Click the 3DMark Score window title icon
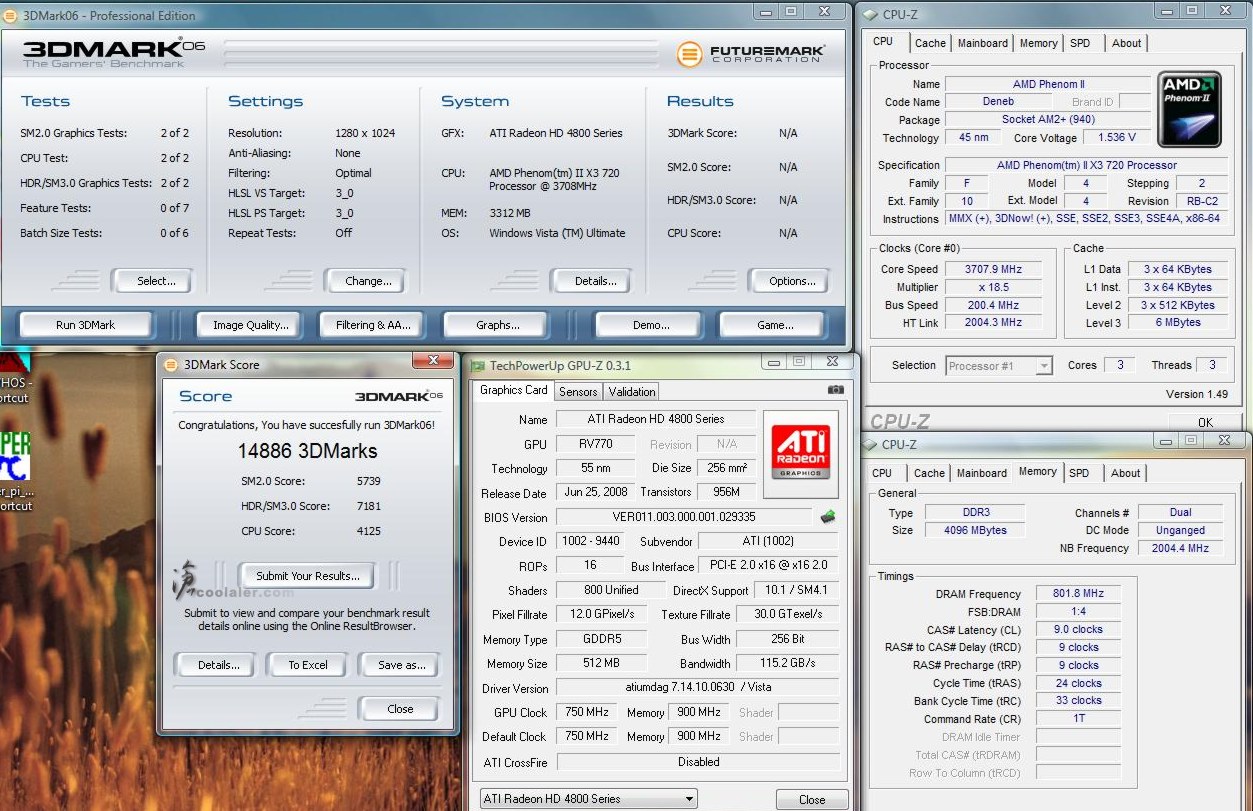This screenshot has width=1253, height=811. [x=171, y=365]
